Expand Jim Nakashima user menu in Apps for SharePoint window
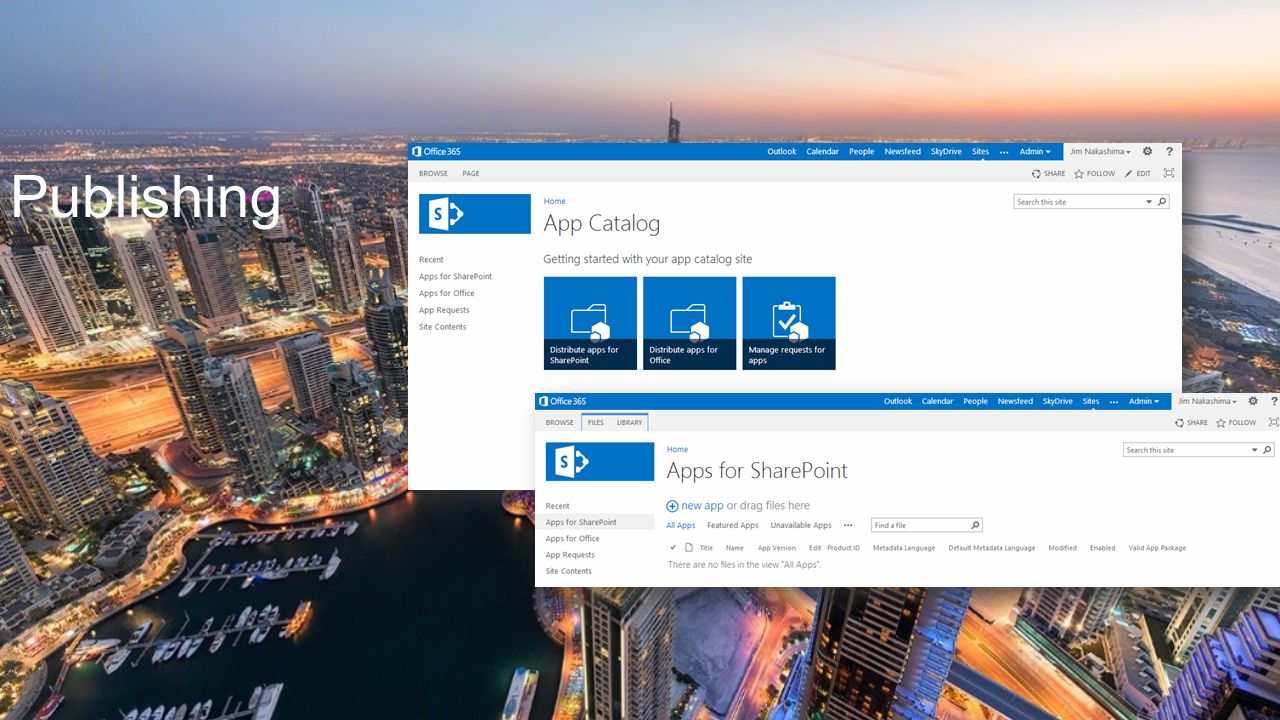This screenshot has width=1280, height=720. [1208, 401]
